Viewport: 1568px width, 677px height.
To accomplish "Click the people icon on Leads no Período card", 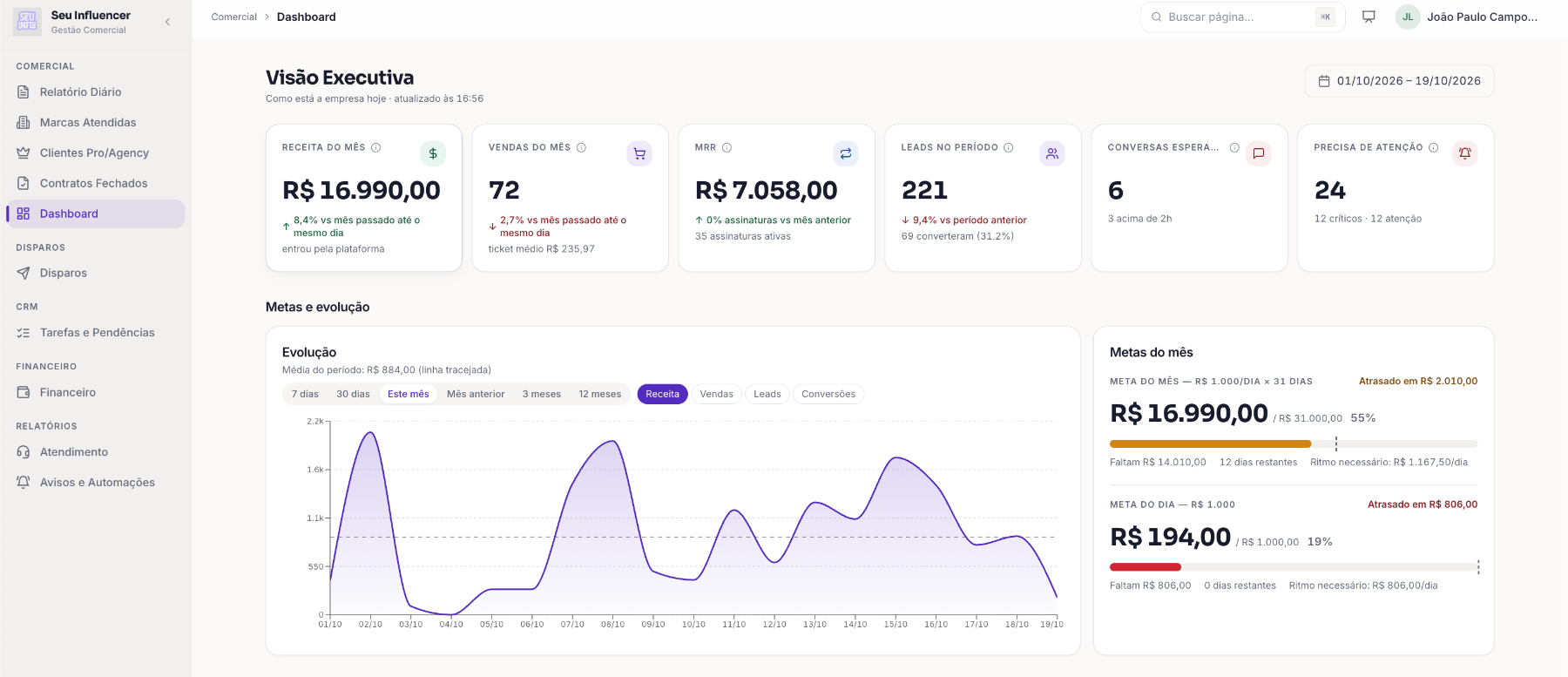I will point(1052,153).
